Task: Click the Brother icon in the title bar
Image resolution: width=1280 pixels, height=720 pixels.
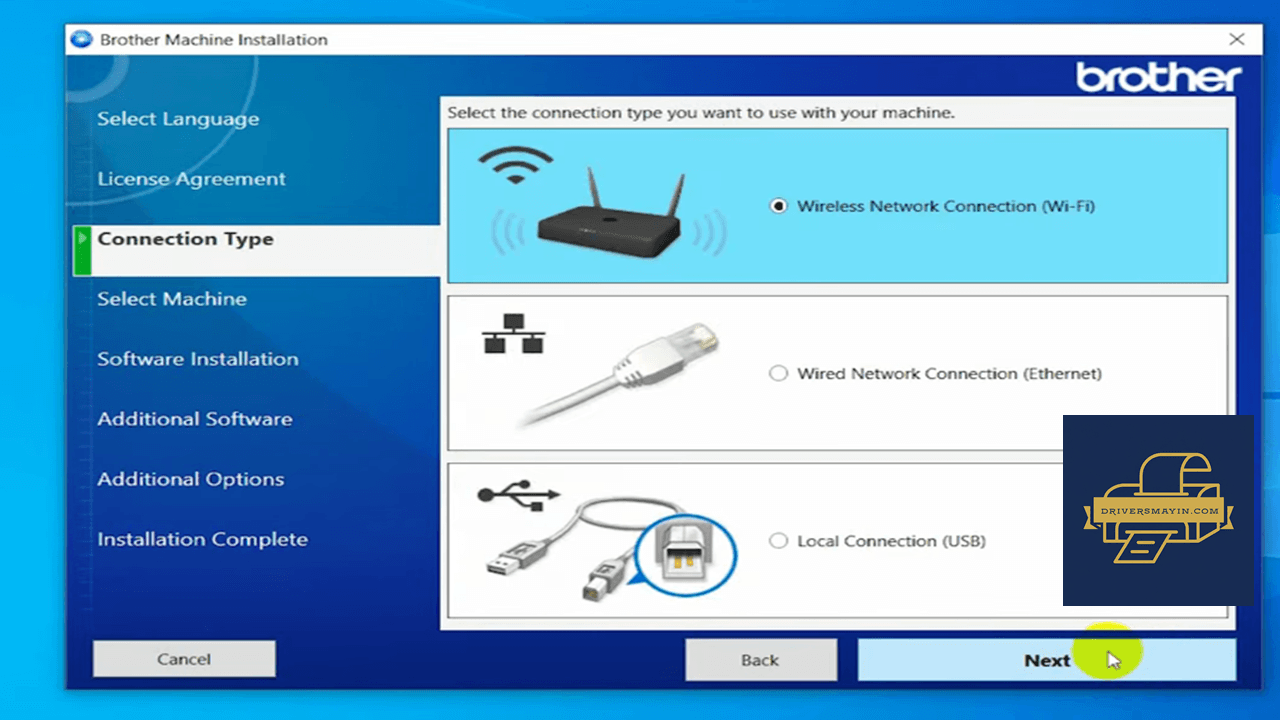Action: (81, 40)
